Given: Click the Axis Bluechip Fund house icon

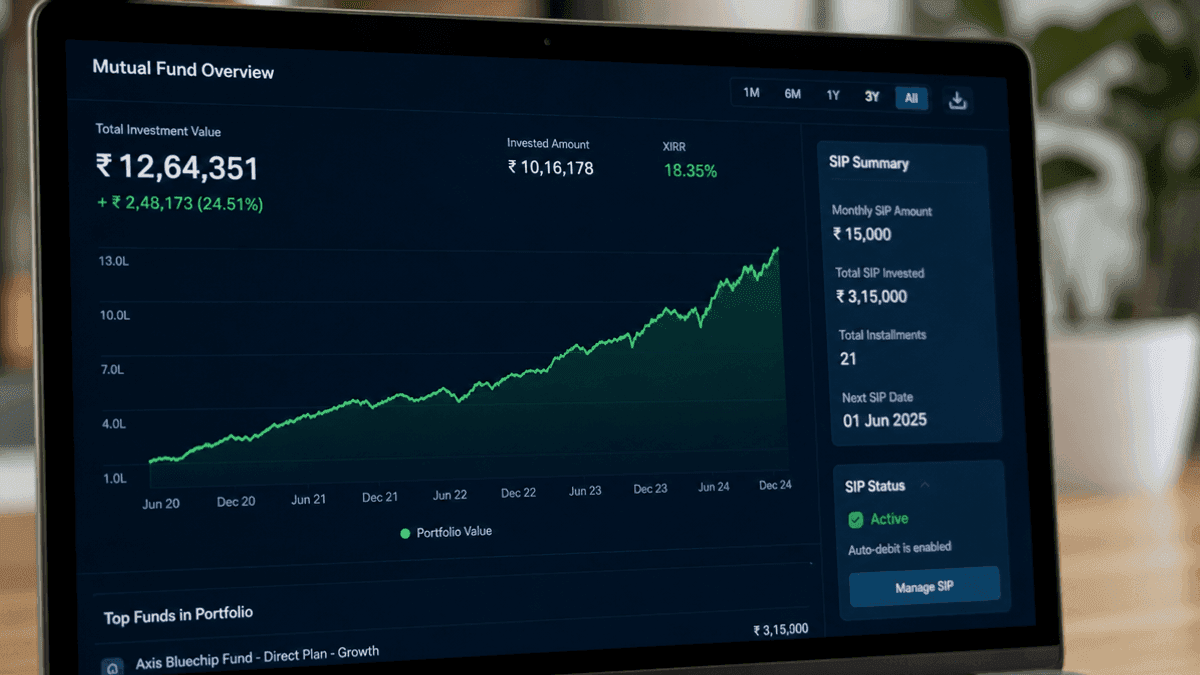Looking at the screenshot, I should pyautogui.click(x=114, y=666).
